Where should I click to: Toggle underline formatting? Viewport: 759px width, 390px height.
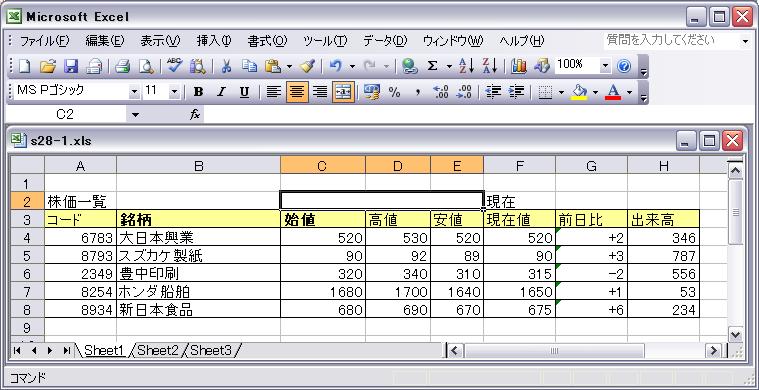coord(244,92)
